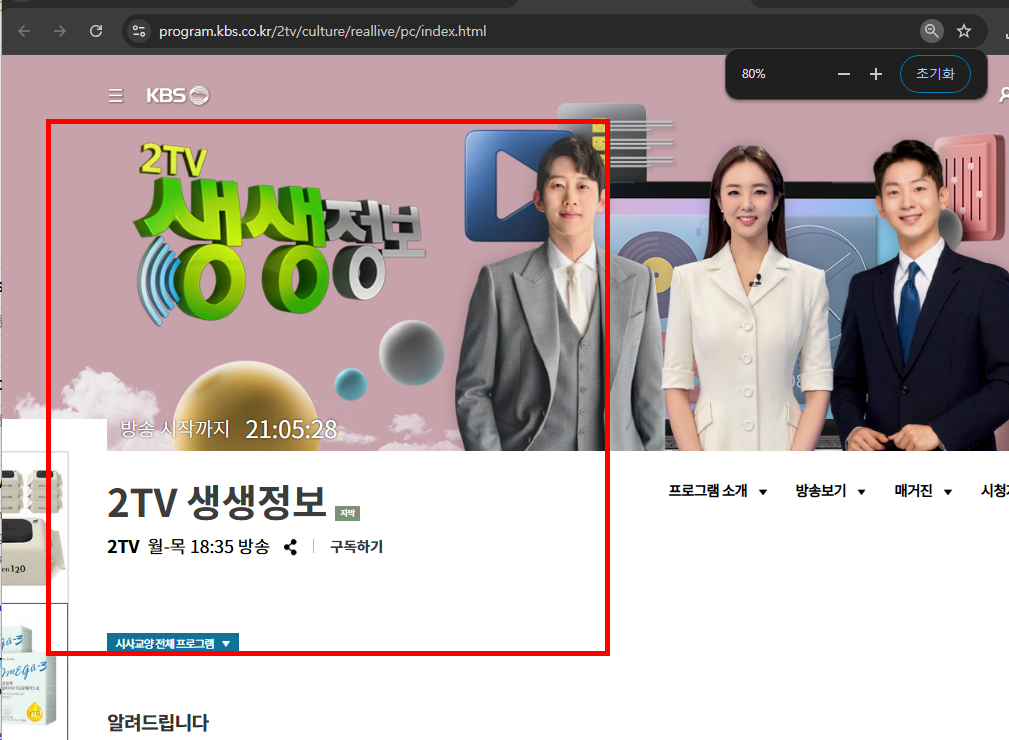Increase page zoom with the plus control
The height and width of the screenshot is (740, 1009).
pos(875,73)
